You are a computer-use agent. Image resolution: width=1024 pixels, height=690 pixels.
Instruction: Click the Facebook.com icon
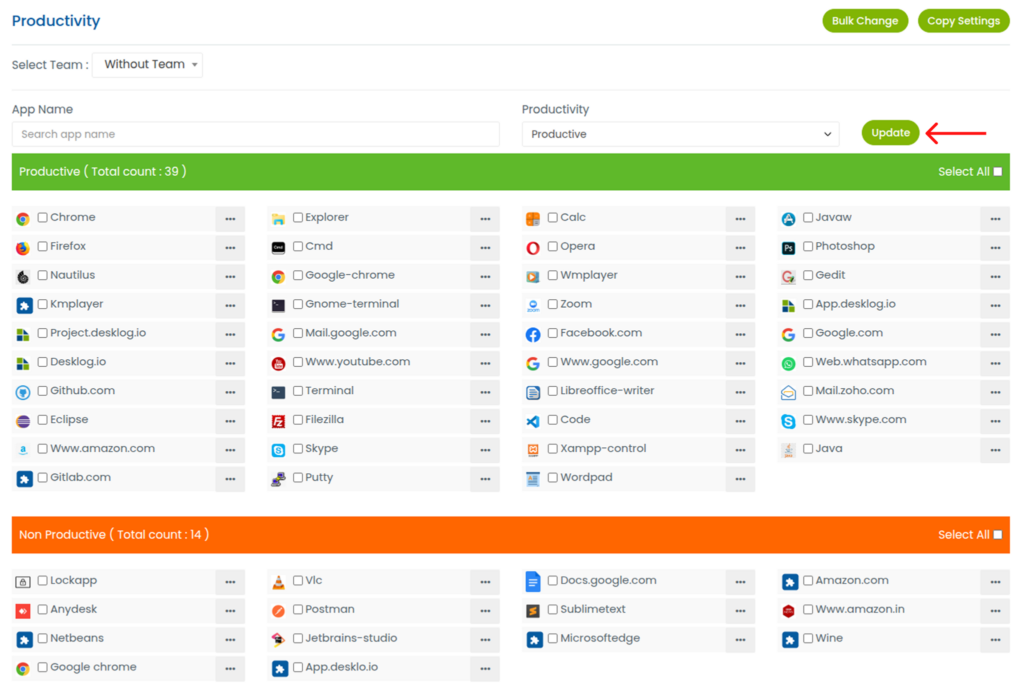pos(533,335)
